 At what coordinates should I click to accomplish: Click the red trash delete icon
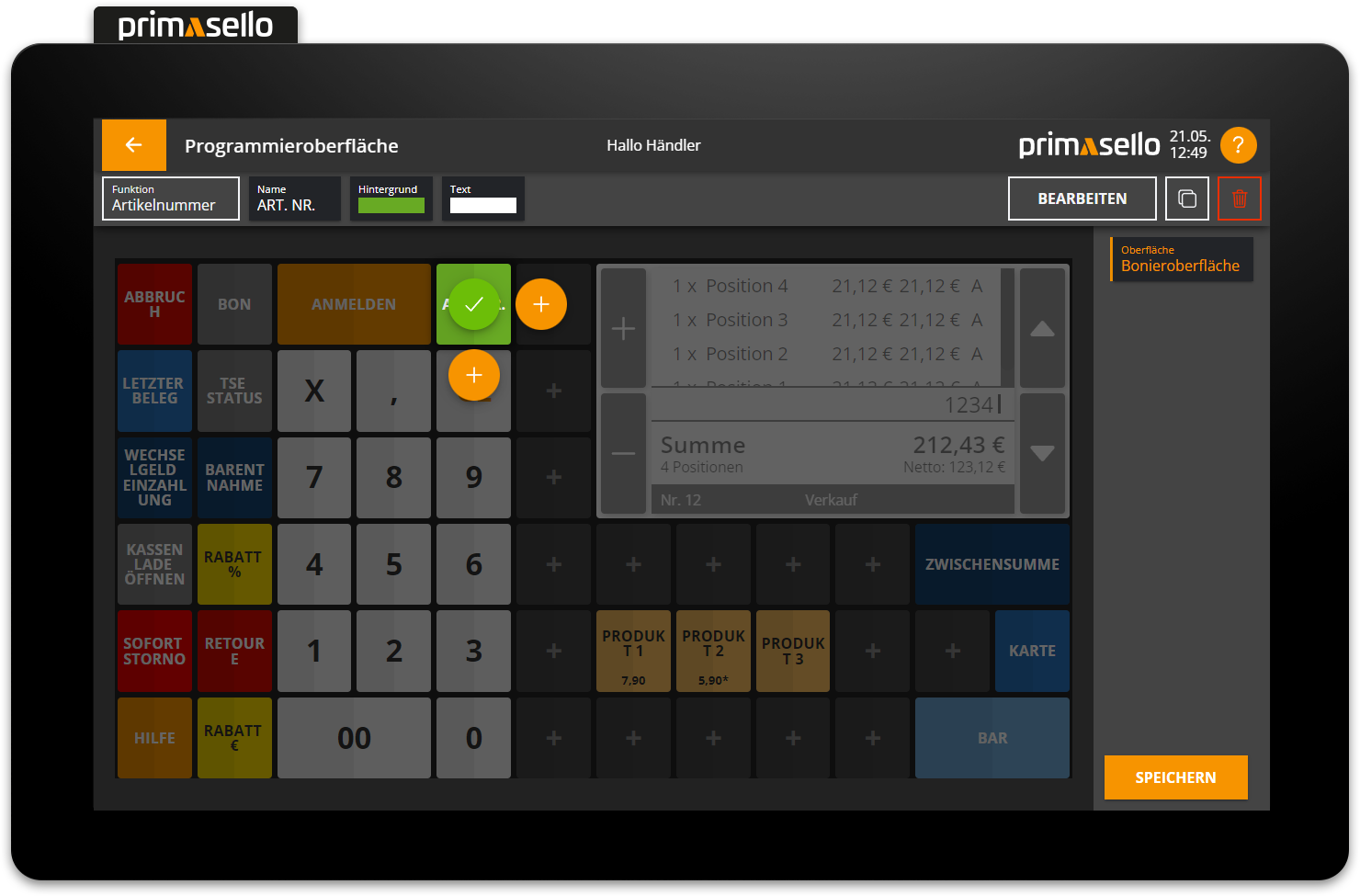tap(1239, 198)
